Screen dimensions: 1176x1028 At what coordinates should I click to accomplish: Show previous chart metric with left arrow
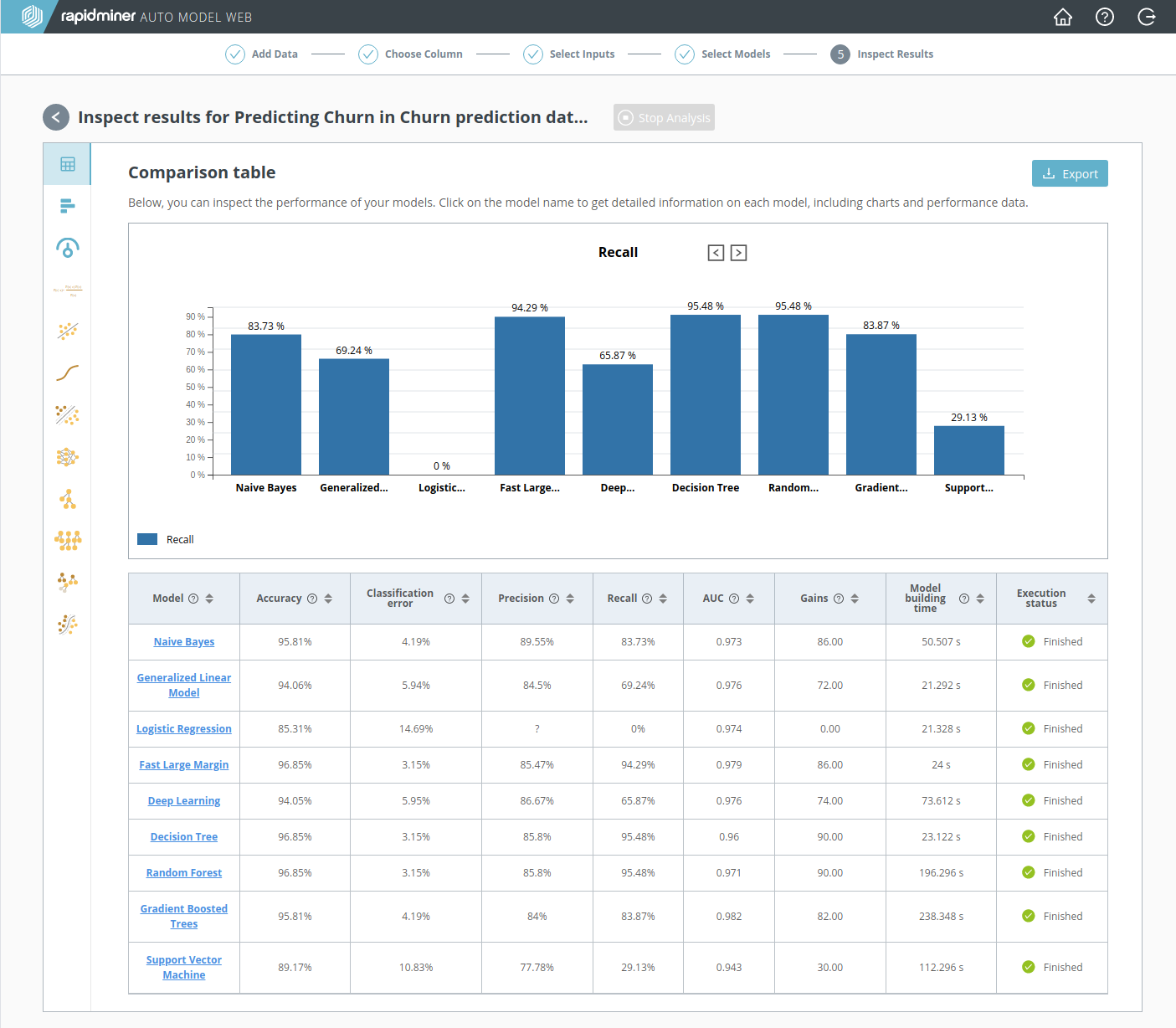click(x=716, y=253)
